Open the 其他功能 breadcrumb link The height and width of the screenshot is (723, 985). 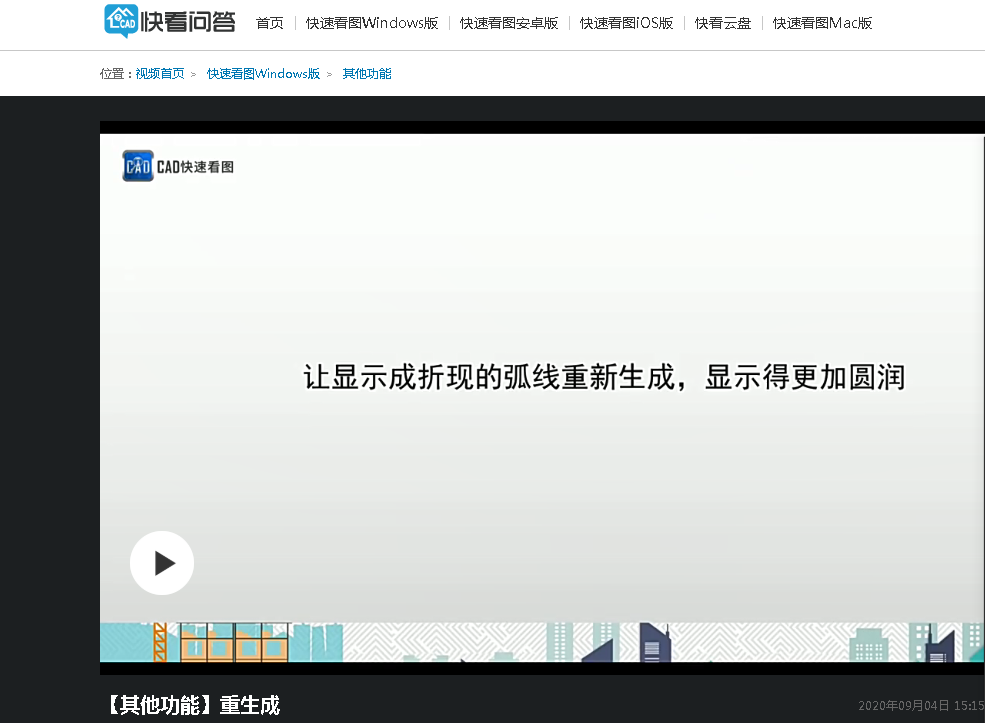tap(367, 73)
